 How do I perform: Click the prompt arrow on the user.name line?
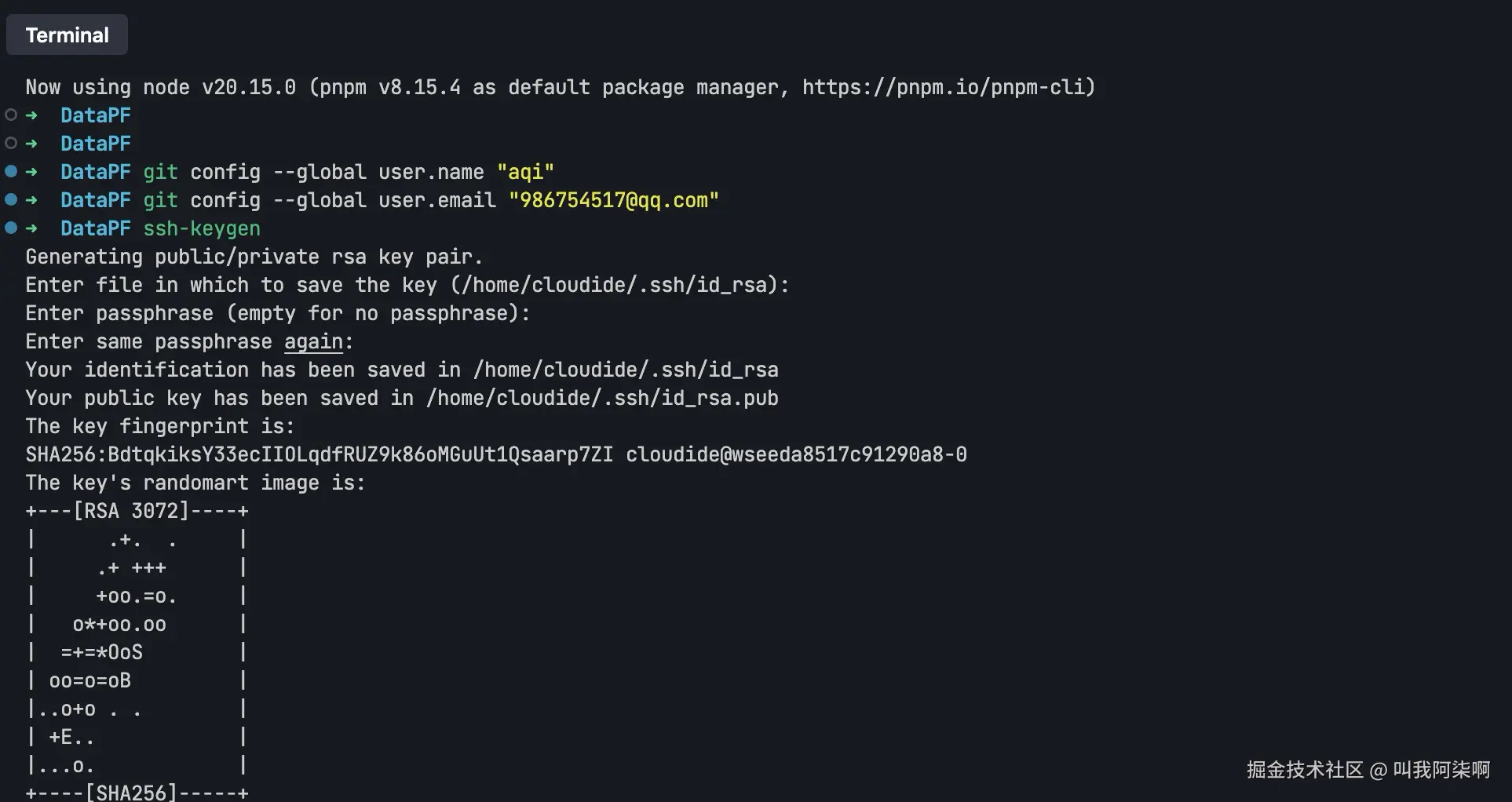(x=31, y=172)
